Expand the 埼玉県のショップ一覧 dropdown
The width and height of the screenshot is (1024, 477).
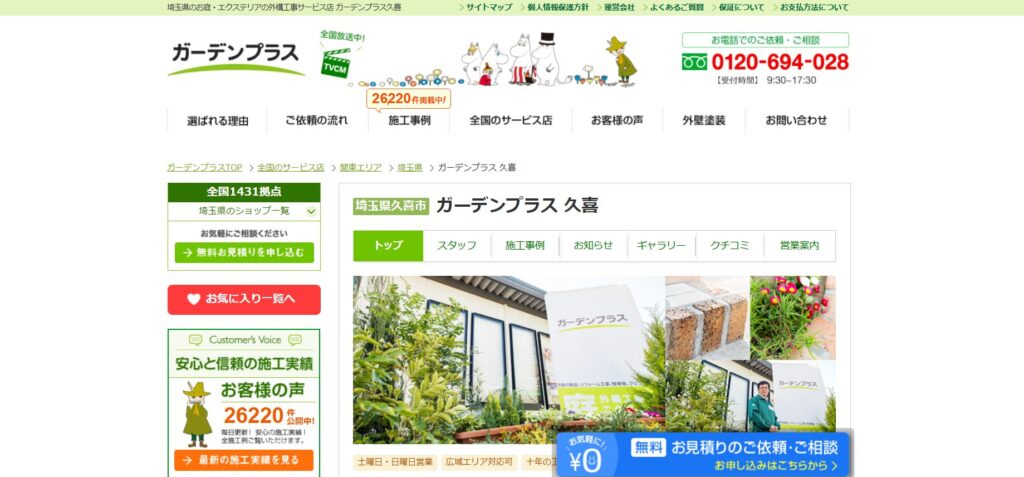pyautogui.click(x=244, y=211)
